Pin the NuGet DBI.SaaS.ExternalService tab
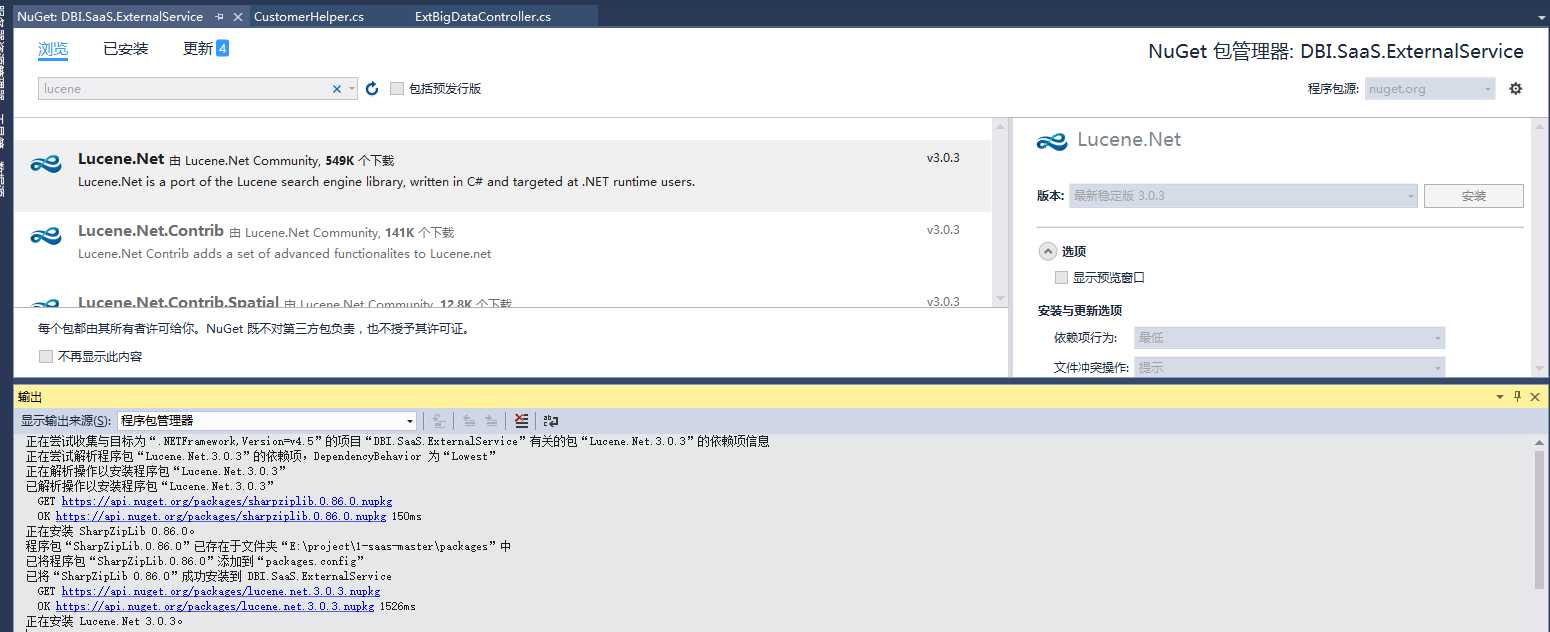The image size is (1550, 632). point(219,17)
